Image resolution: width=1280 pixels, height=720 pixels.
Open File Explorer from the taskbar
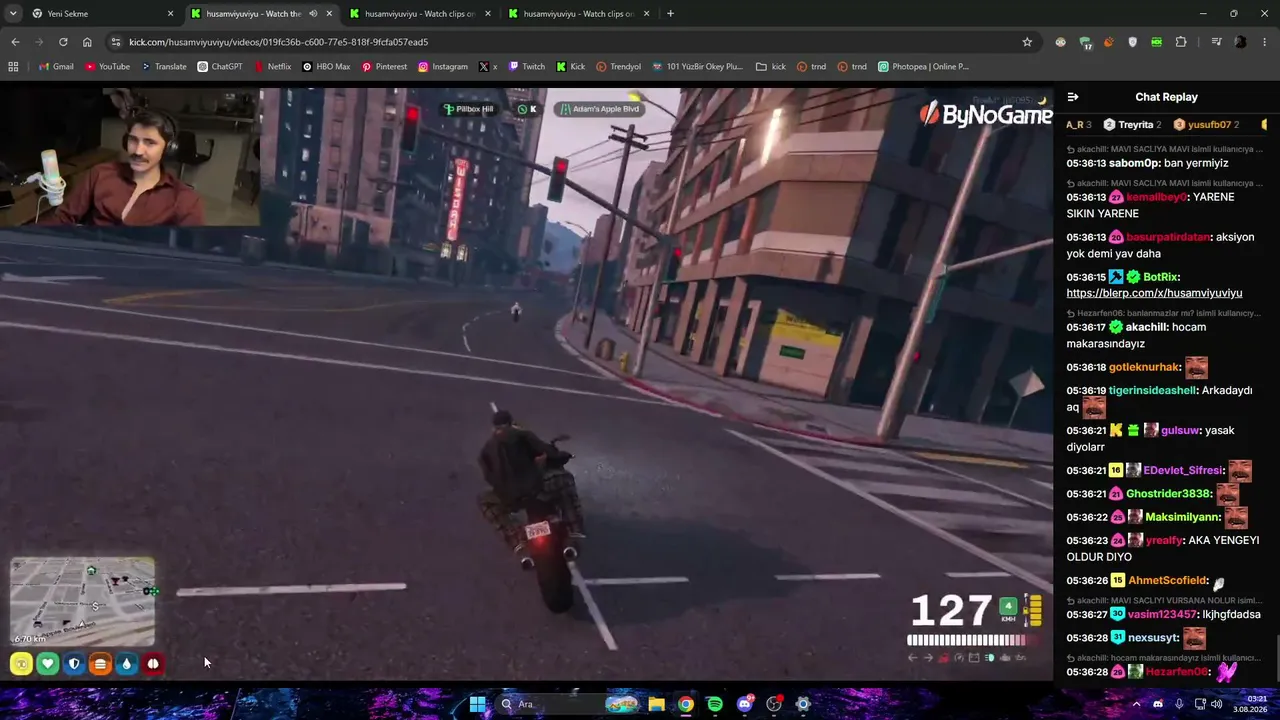(656, 704)
